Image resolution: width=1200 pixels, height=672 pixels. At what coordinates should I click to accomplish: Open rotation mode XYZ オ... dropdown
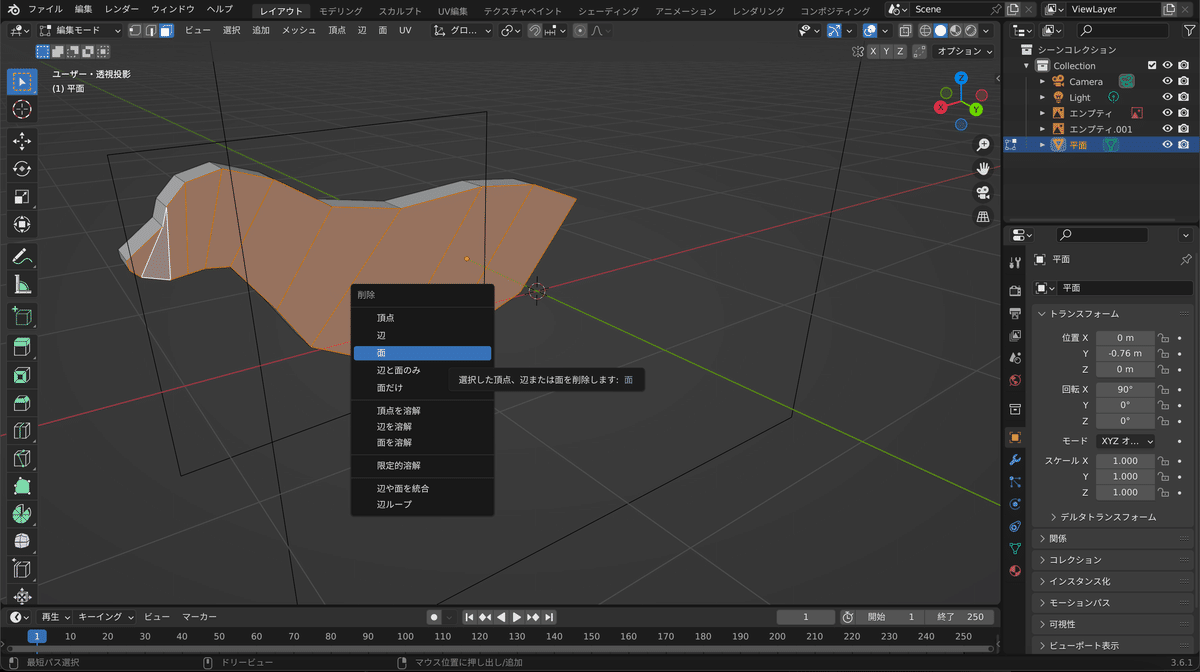point(1125,441)
